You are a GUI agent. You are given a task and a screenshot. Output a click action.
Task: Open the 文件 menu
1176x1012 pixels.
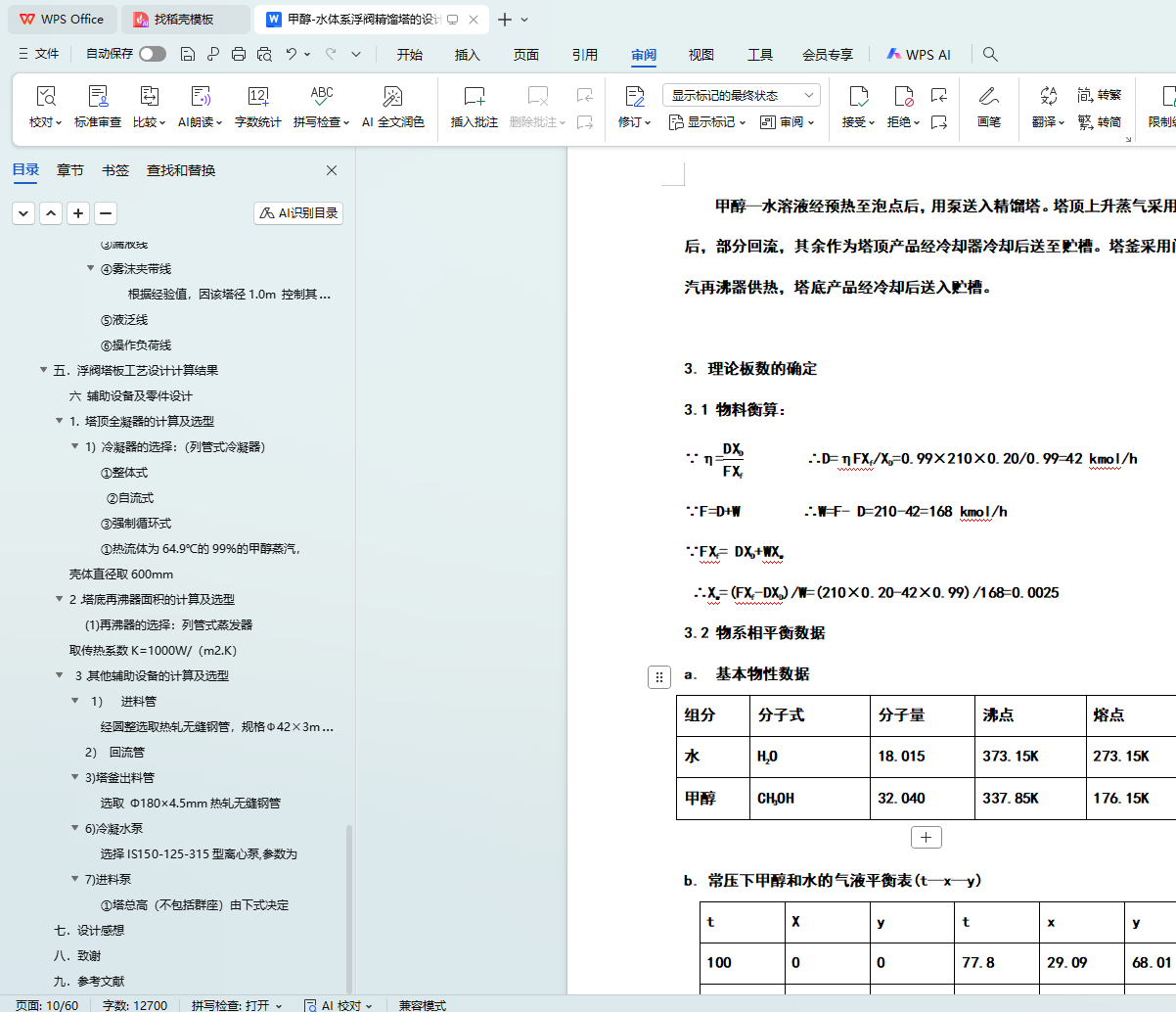tap(39, 54)
